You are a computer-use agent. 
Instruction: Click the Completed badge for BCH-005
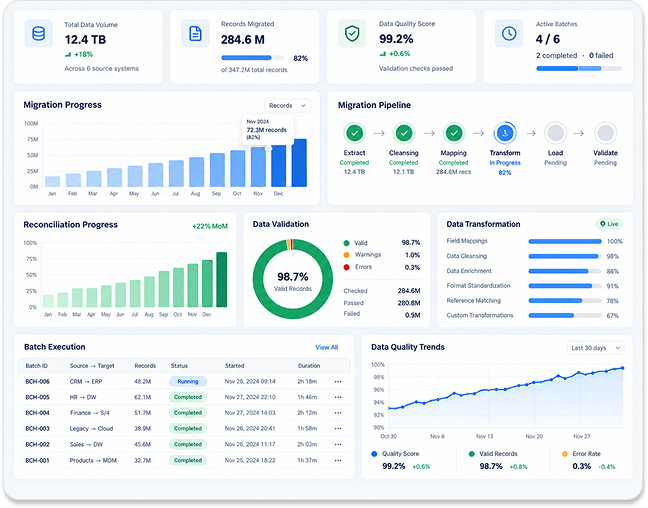[188, 397]
